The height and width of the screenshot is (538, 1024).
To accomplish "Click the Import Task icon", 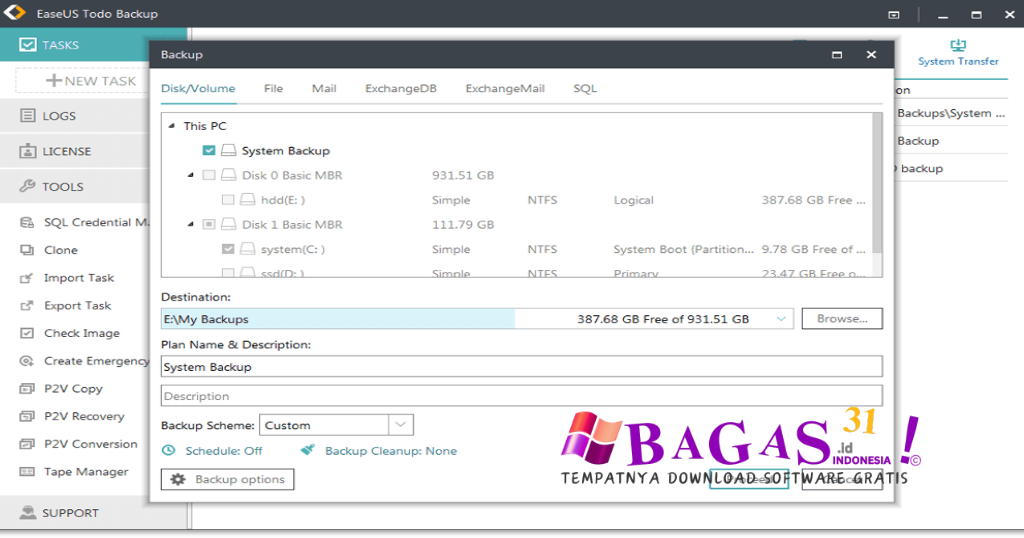I will pos(27,278).
